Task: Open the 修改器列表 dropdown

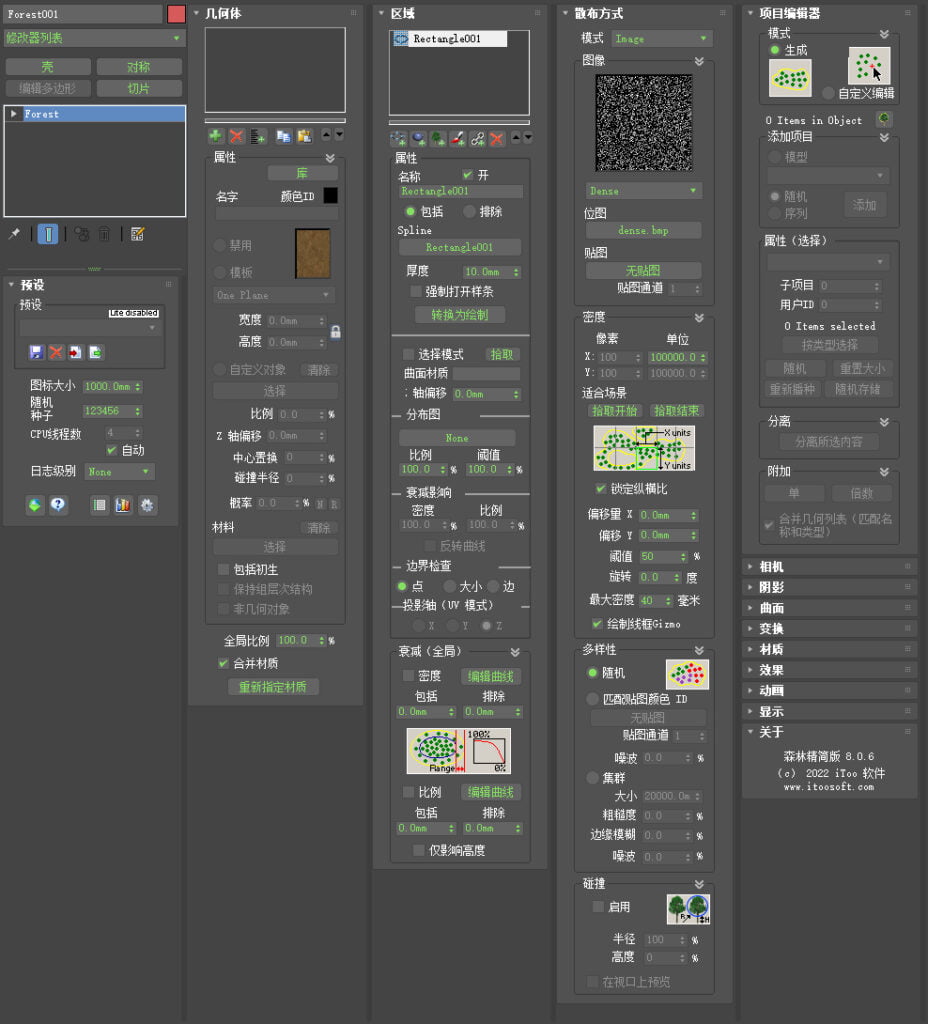Action: [x=94, y=38]
